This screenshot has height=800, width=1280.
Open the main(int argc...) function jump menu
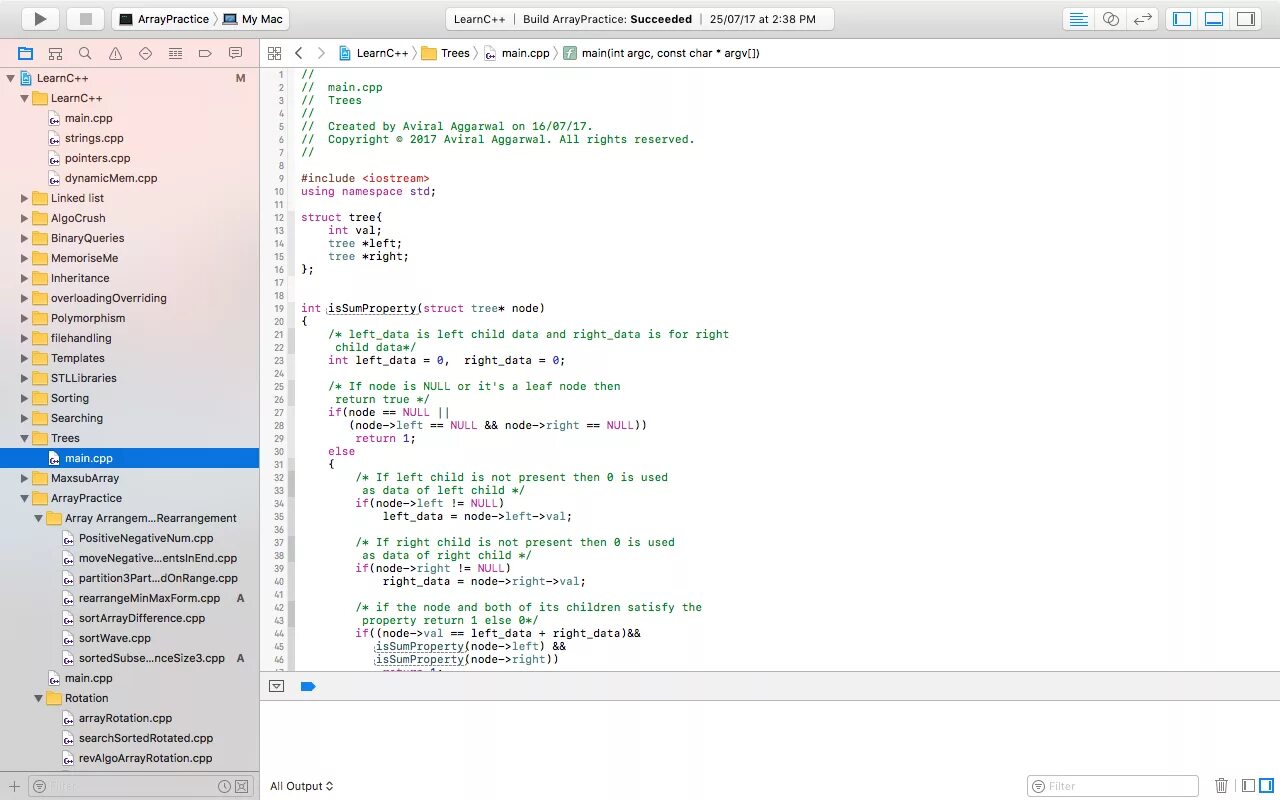pos(660,53)
